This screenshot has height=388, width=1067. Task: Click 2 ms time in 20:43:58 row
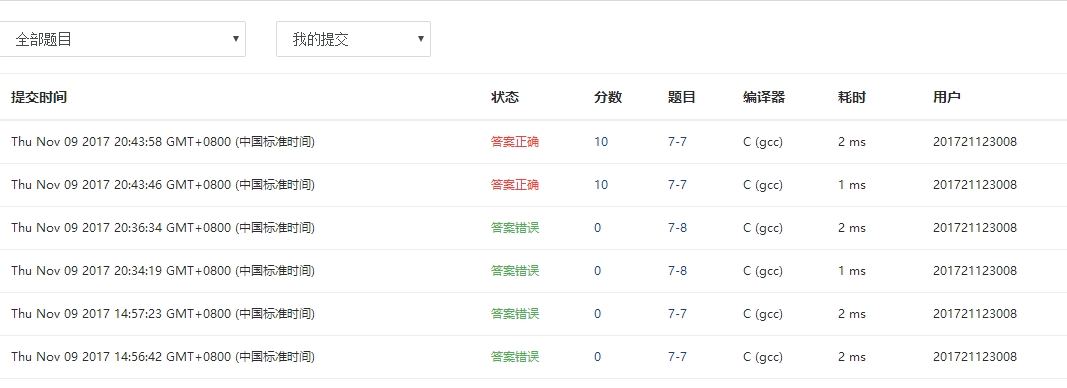(x=851, y=142)
